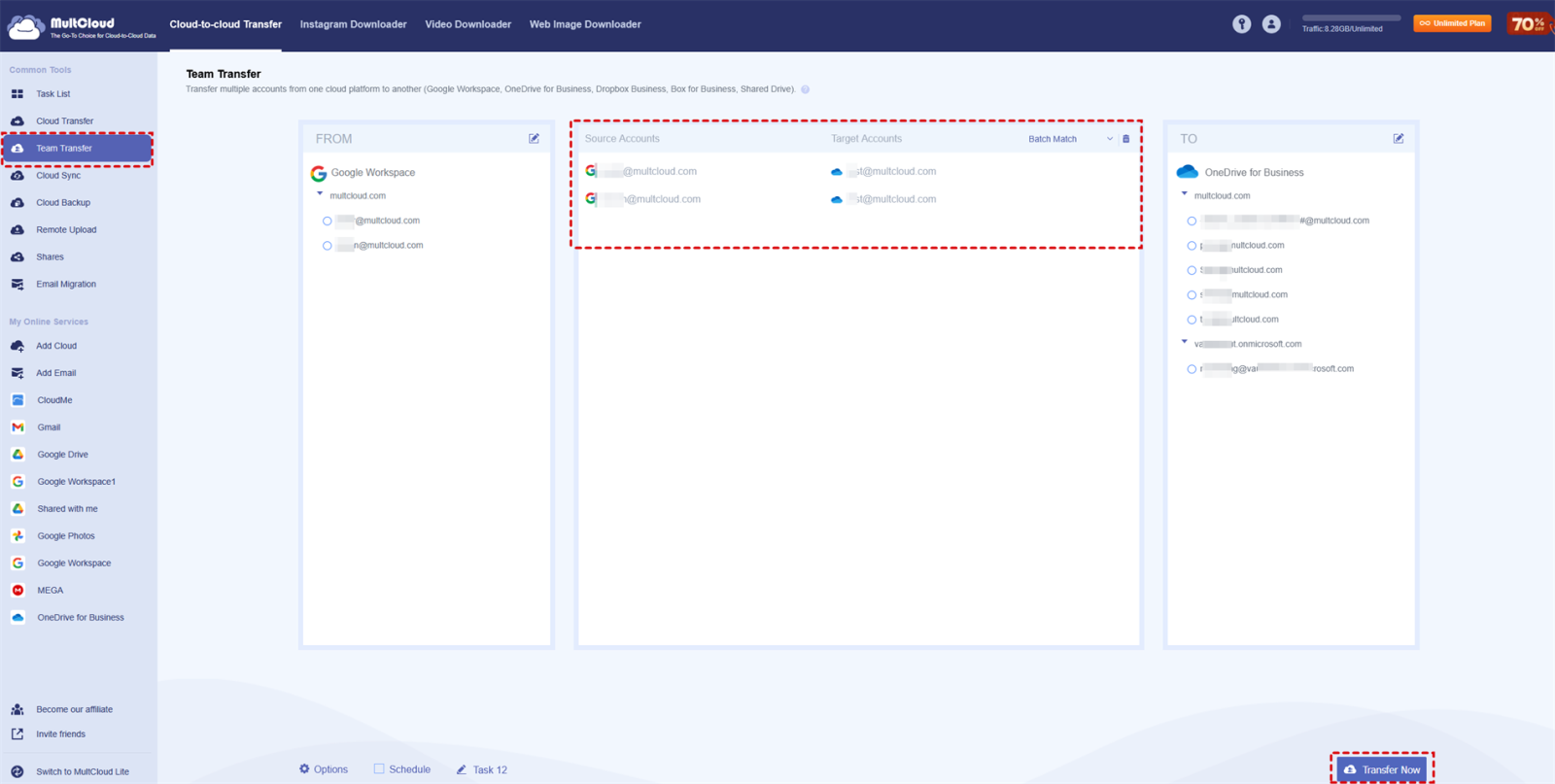Open the Gmail service
This screenshot has height=784, width=1555.
click(49, 427)
